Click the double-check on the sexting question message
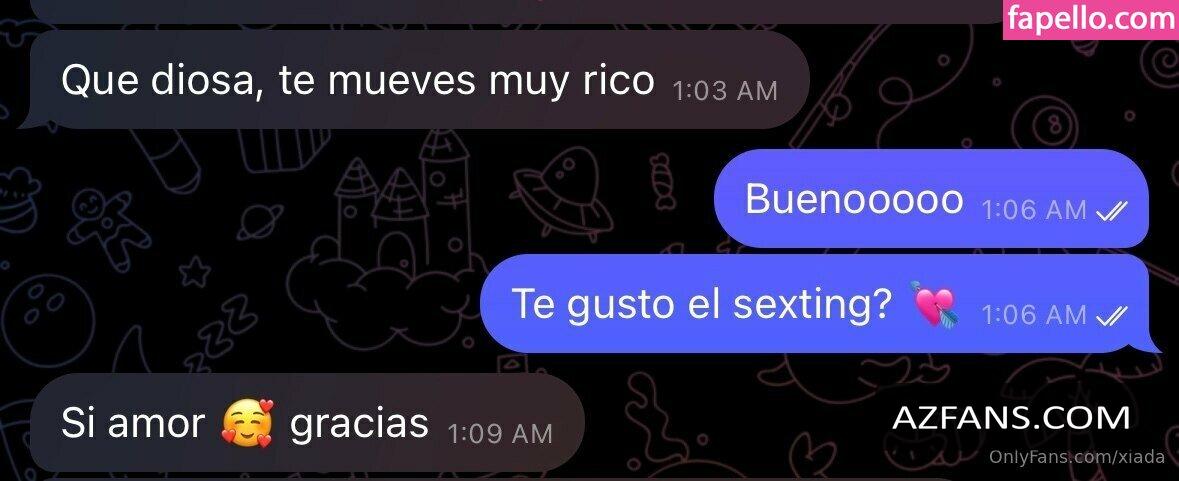The height and width of the screenshot is (481, 1179). [x=1111, y=317]
